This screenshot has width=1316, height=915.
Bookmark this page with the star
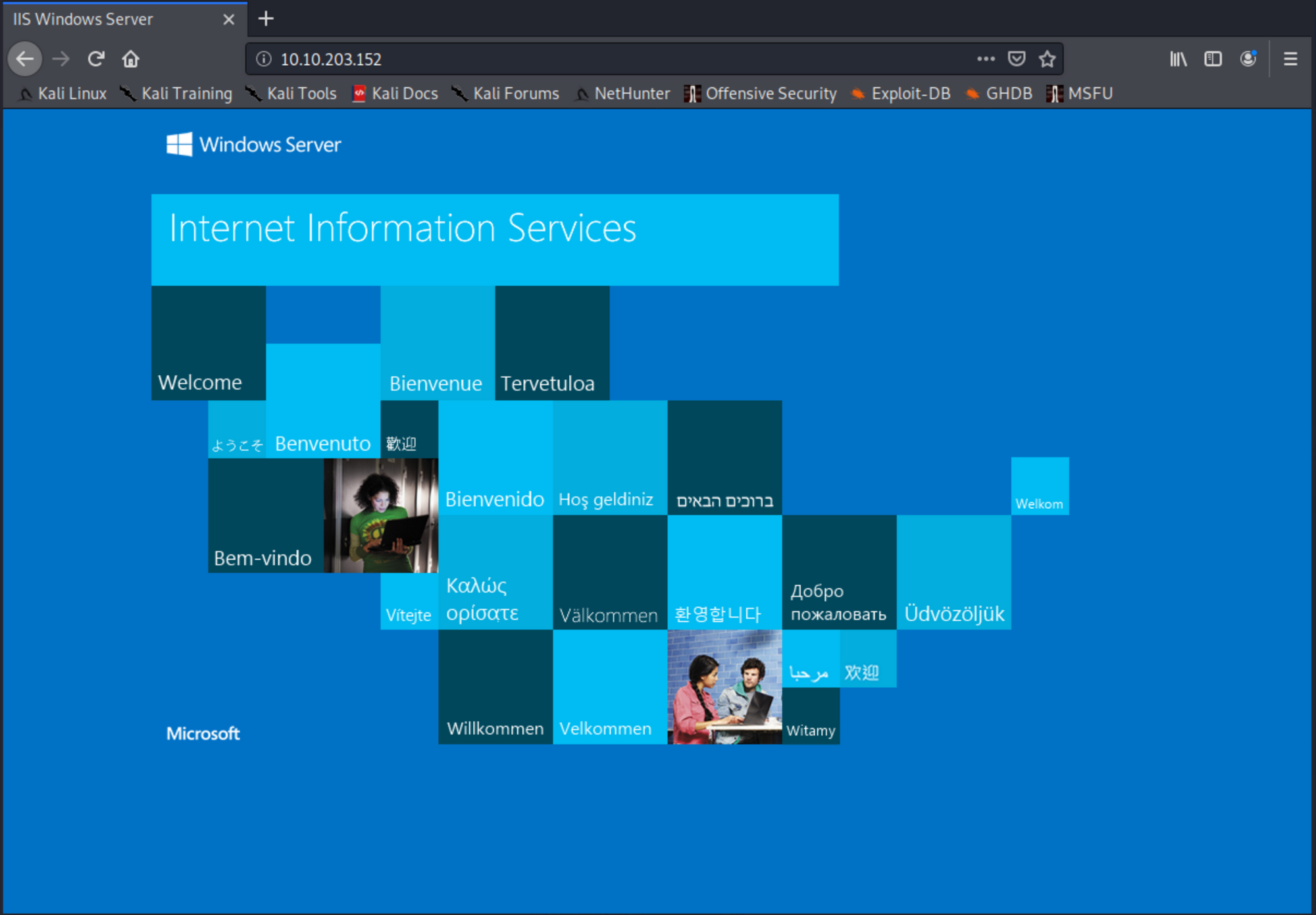[1047, 59]
